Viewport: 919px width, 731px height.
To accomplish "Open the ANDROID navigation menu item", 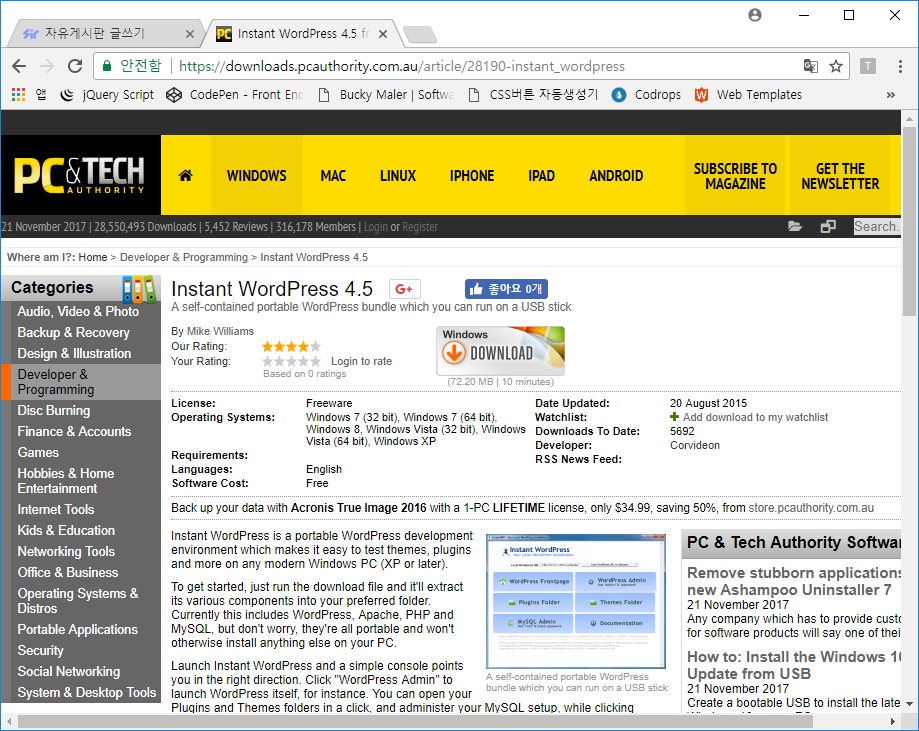I will (616, 176).
